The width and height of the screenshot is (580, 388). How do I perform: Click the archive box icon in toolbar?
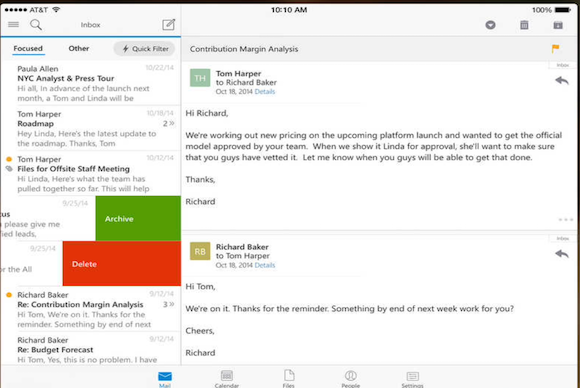[558, 25]
